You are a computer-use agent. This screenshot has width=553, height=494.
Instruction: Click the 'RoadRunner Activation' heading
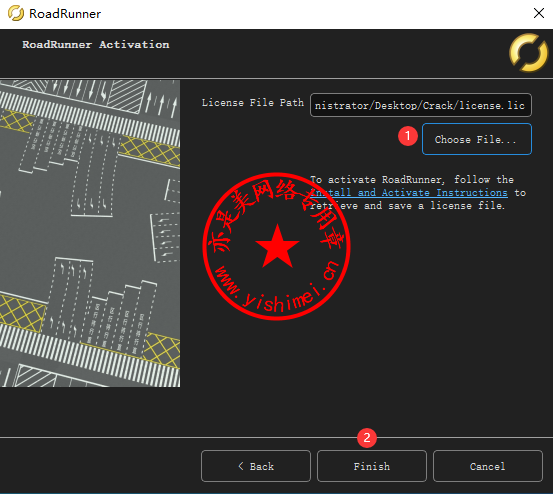[96, 45]
